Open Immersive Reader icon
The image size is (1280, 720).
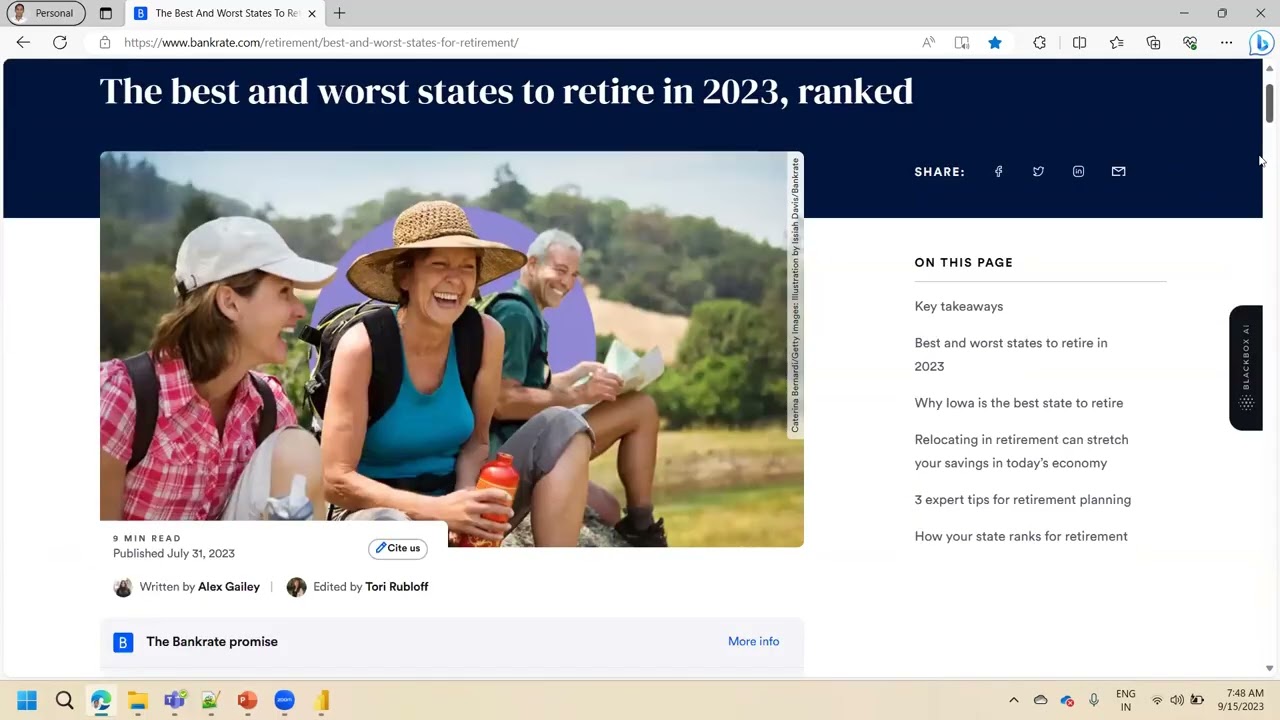(x=962, y=42)
